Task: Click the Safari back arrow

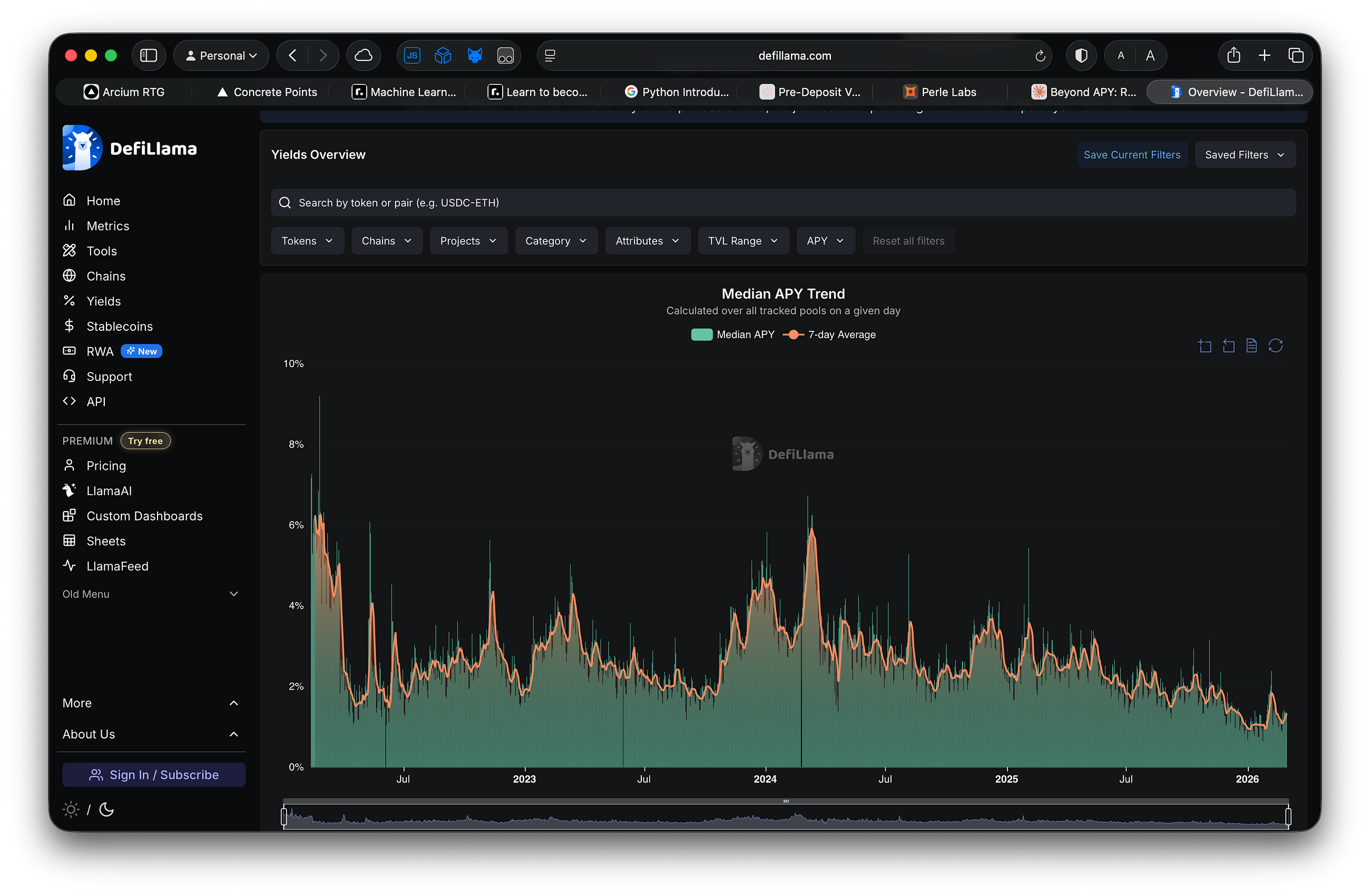Action: click(x=292, y=56)
